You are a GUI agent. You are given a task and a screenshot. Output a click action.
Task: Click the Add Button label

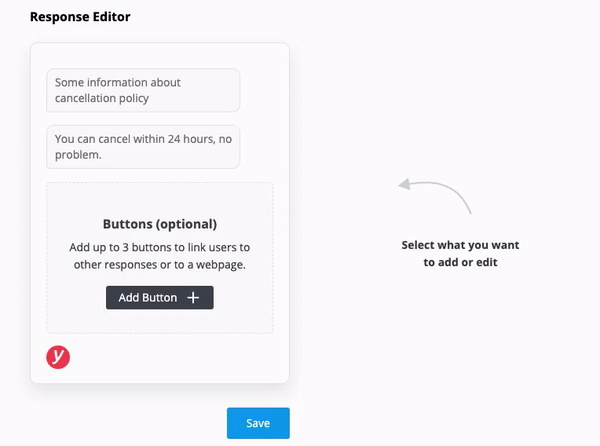point(148,298)
